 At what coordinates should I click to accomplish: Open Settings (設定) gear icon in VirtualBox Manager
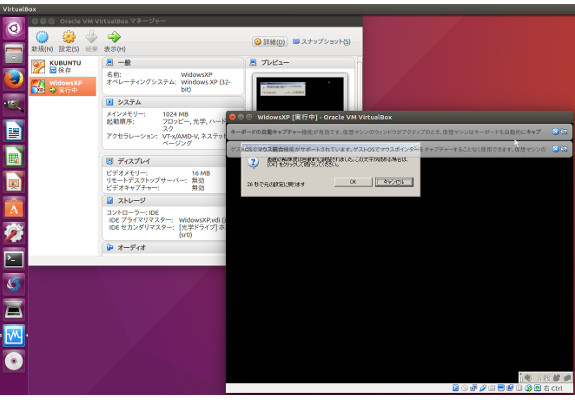click(69, 37)
